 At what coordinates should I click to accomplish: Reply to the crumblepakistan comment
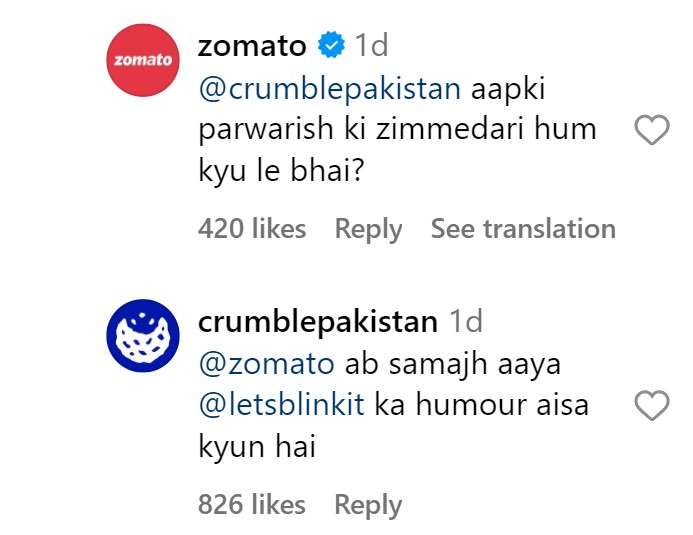pyautogui.click(x=368, y=505)
